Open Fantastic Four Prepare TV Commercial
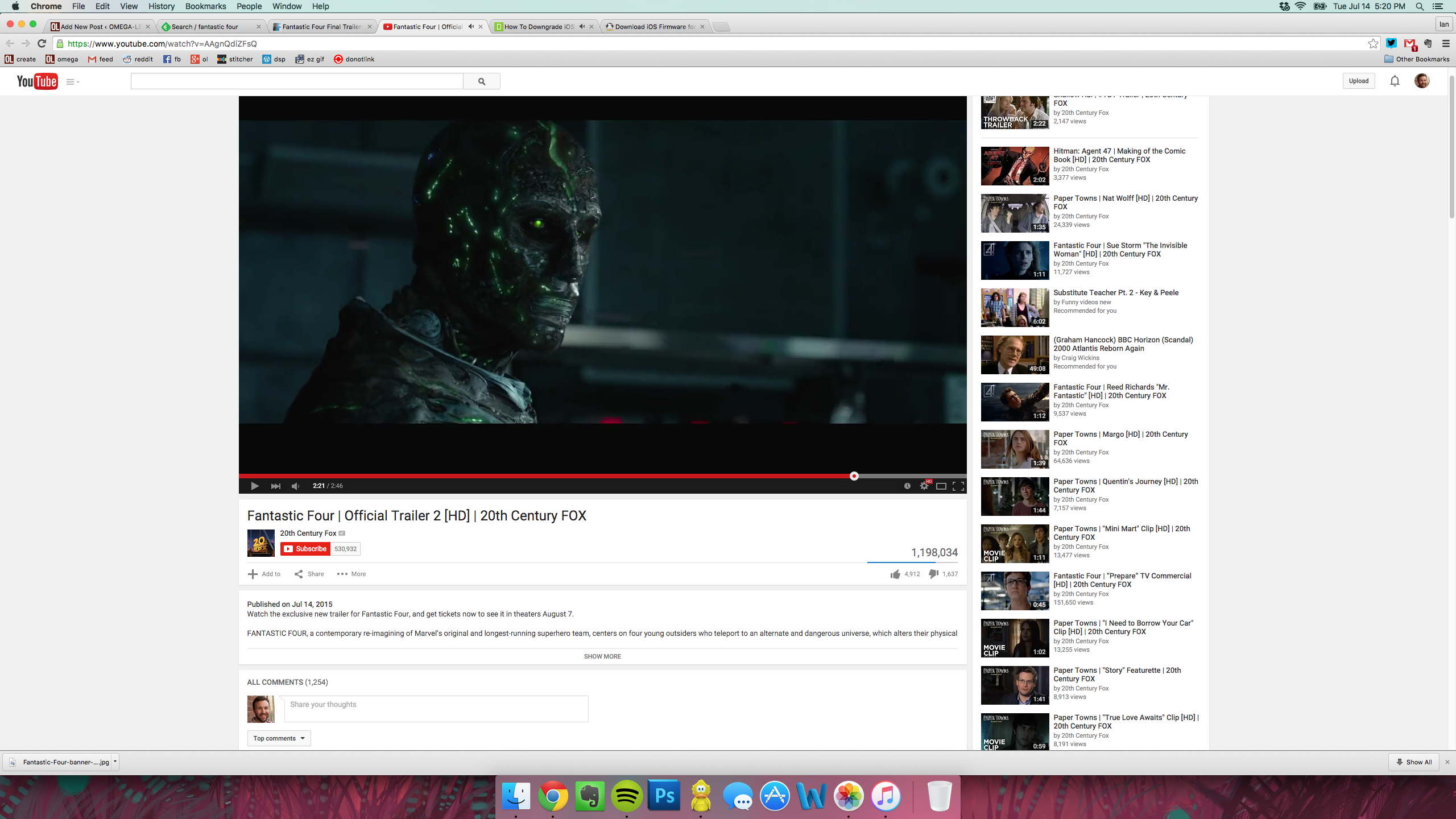Screen dimensions: 1456x819 click(1122, 580)
